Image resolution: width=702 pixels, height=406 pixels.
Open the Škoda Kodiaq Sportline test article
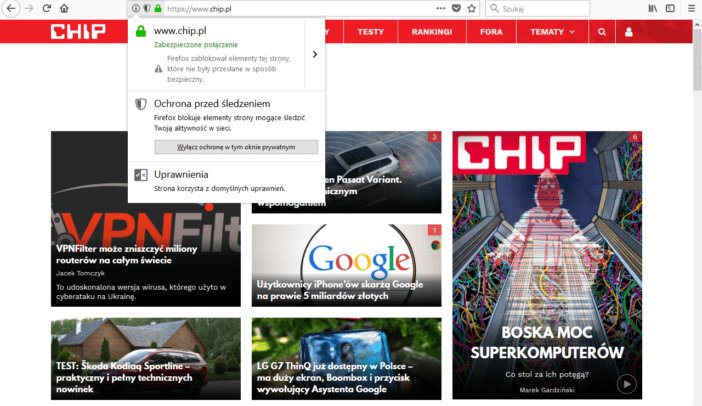tap(146, 359)
